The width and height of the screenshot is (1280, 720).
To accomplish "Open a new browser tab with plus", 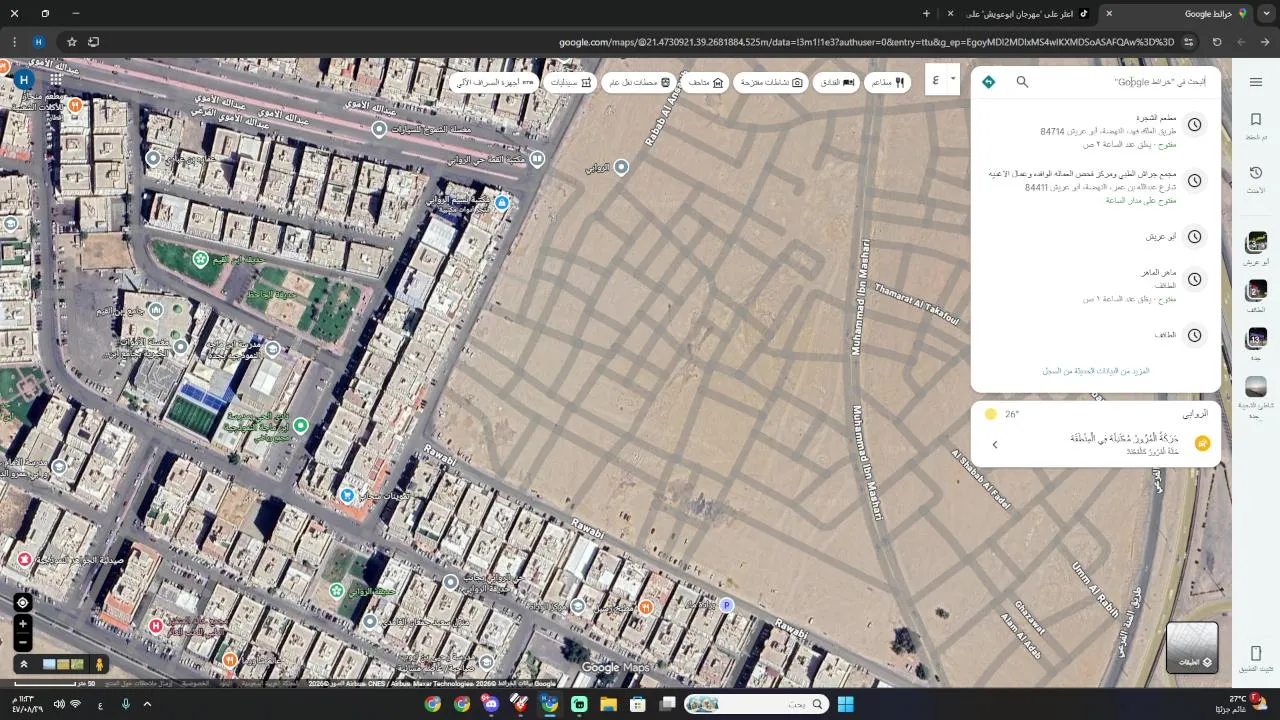I will click(926, 13).
